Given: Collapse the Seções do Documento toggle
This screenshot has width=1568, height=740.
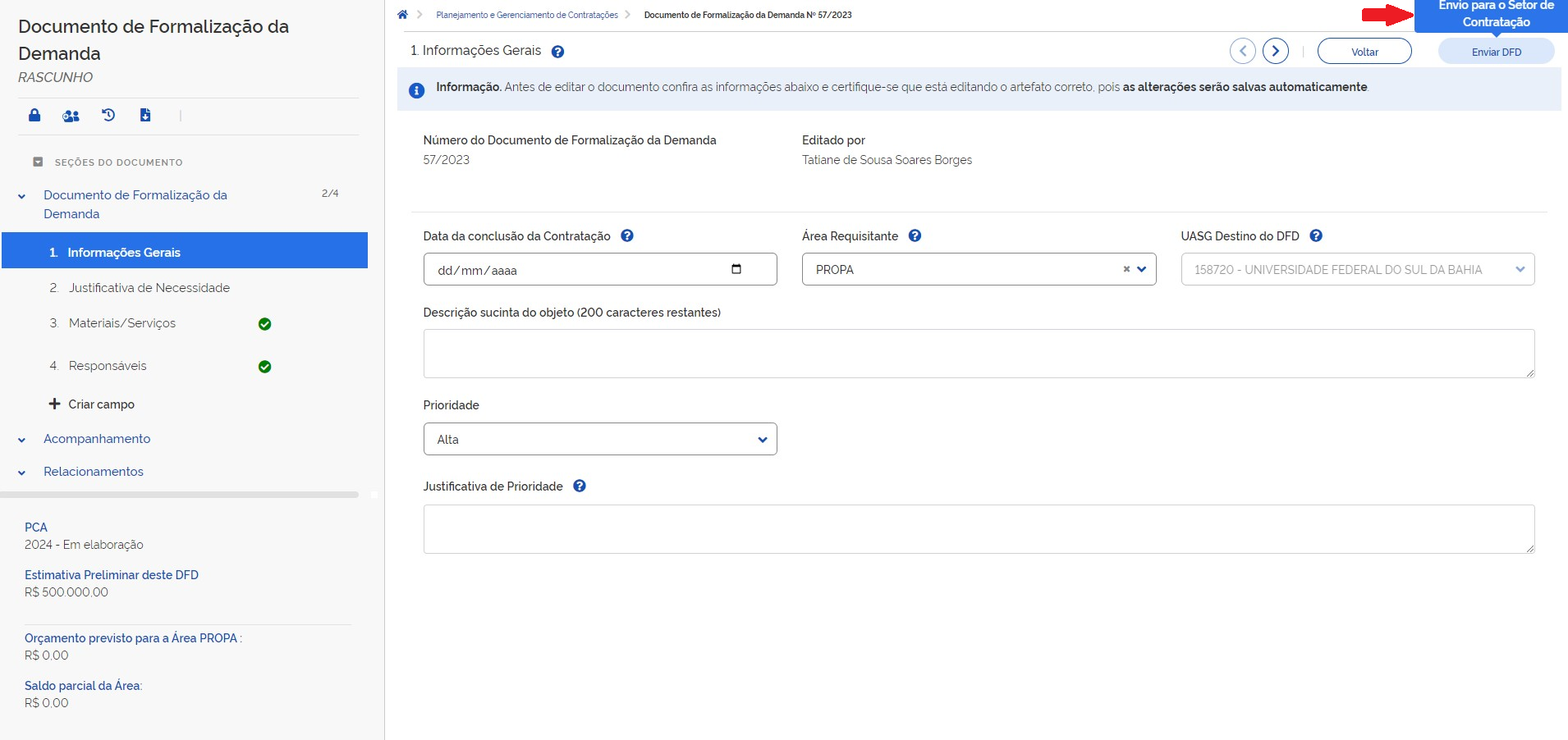Looking at the screenshot, I should click(38, 162).
